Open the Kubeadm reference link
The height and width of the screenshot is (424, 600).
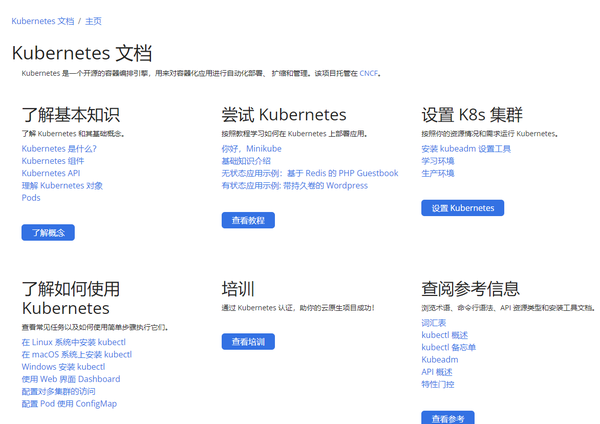440,359
